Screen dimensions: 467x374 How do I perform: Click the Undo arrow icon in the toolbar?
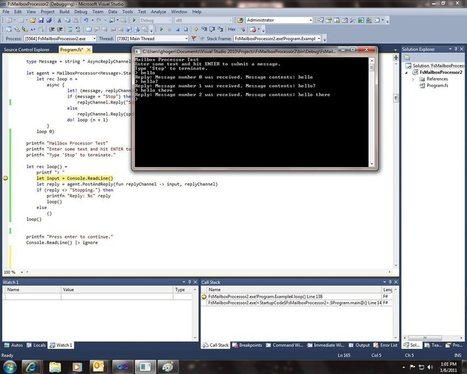coord(86,20)
